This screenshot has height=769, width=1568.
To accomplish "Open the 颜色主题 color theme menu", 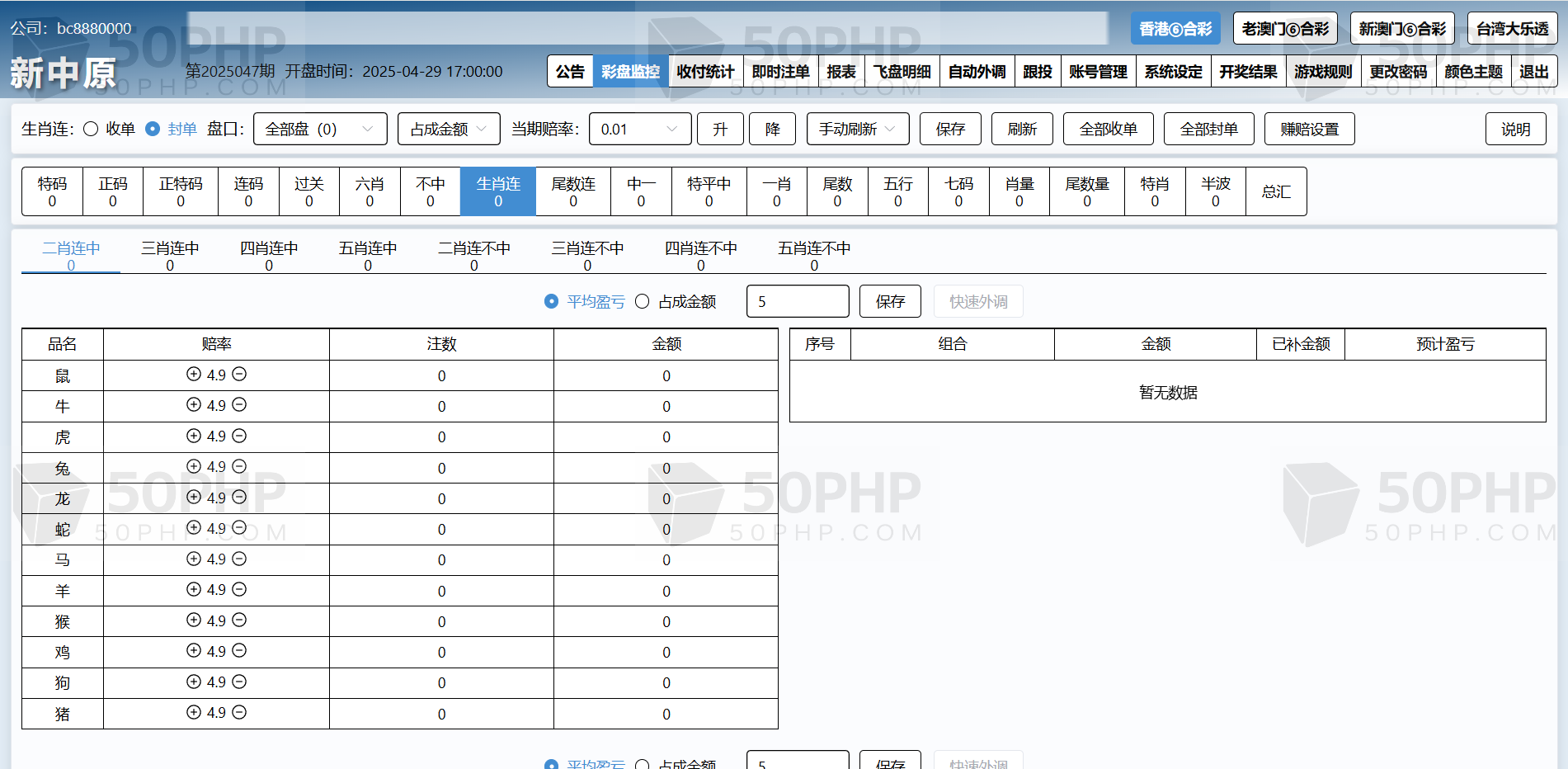I will point(1473,72).
